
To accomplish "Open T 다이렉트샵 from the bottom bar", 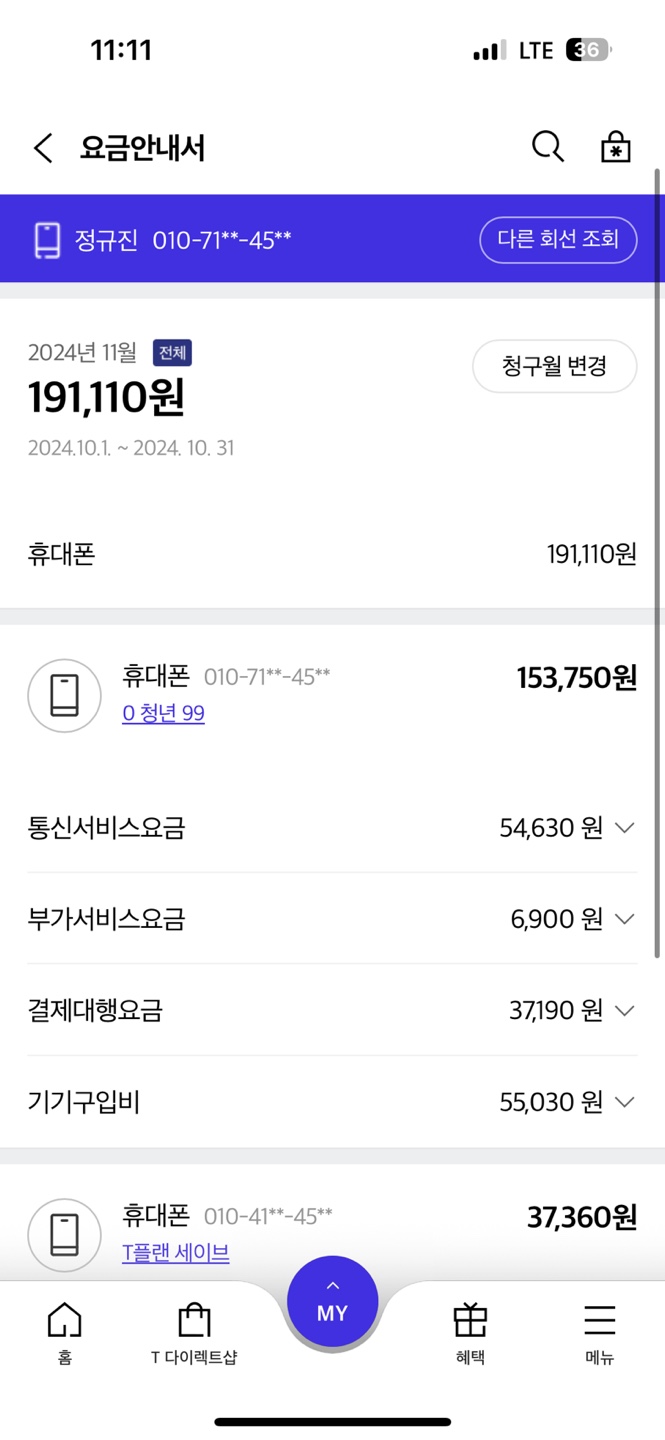I will [196, 1330].
